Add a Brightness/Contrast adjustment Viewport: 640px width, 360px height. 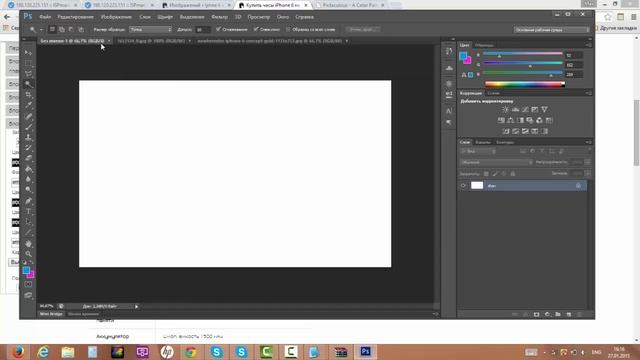click(x=505, y=109)
